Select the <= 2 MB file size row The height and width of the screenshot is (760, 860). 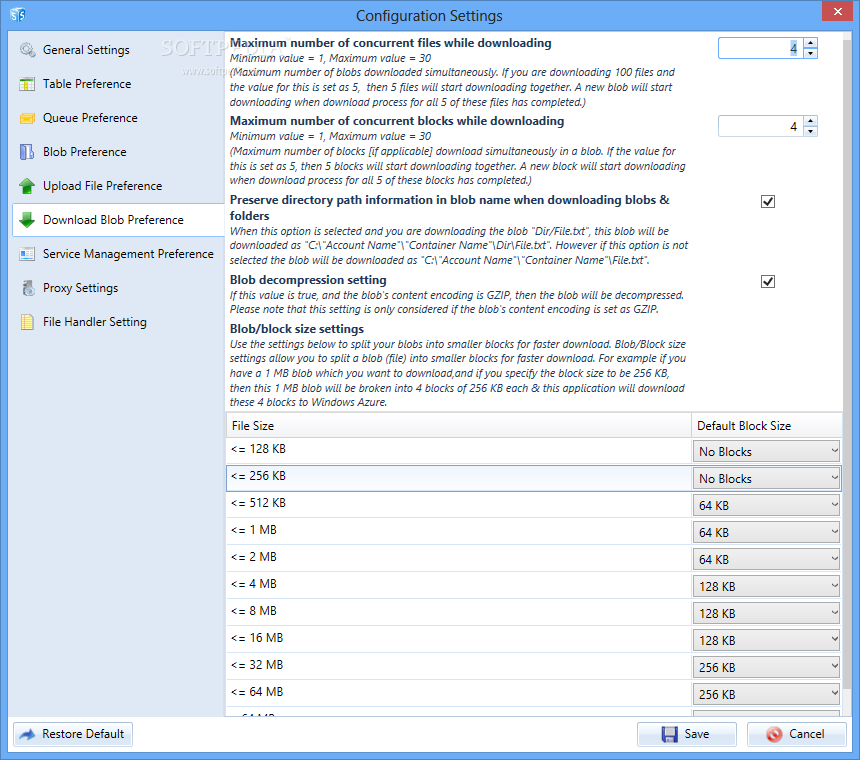pyautogui.click(x=459, y=558)
